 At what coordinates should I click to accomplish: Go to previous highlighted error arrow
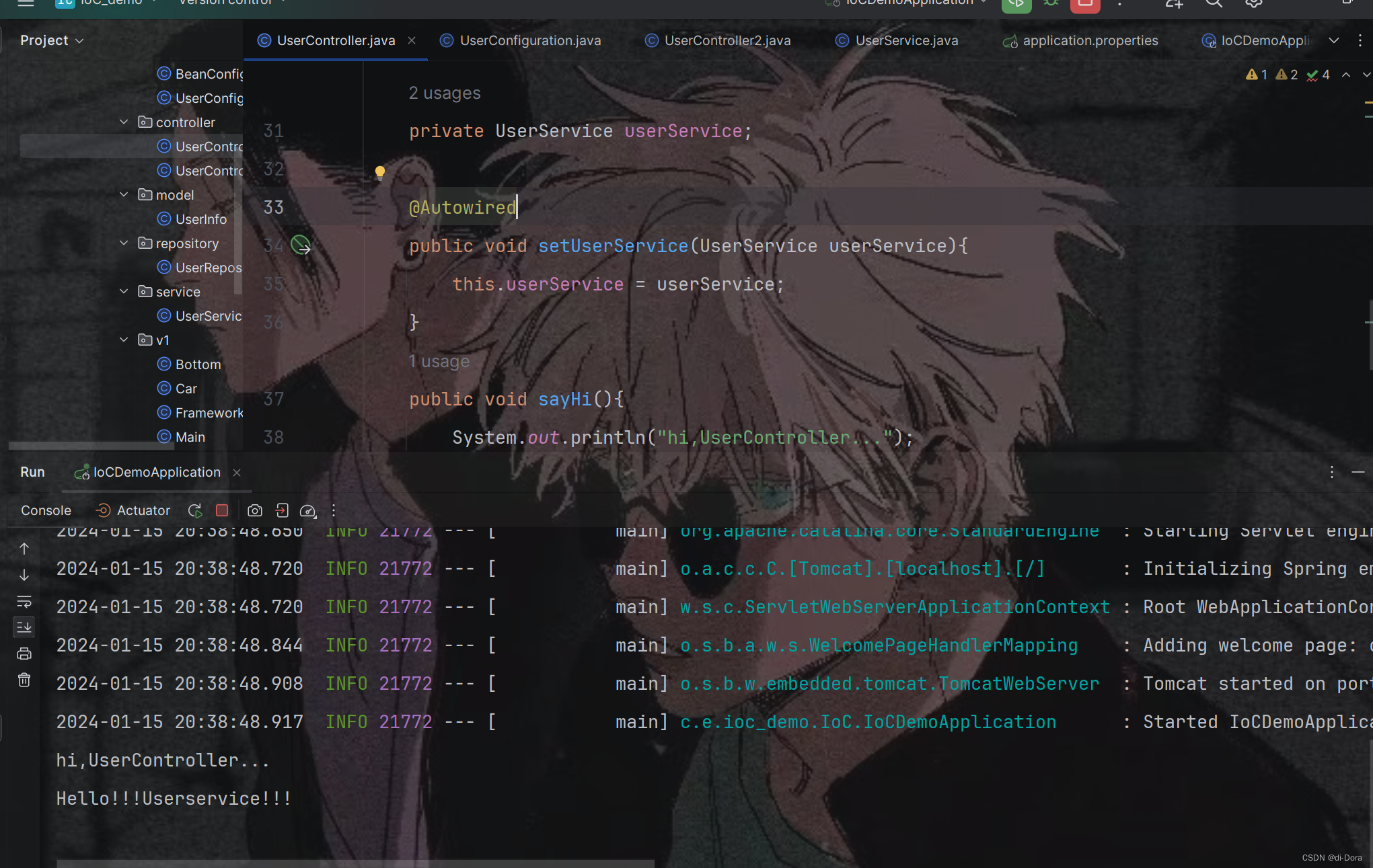(1346, 75)
